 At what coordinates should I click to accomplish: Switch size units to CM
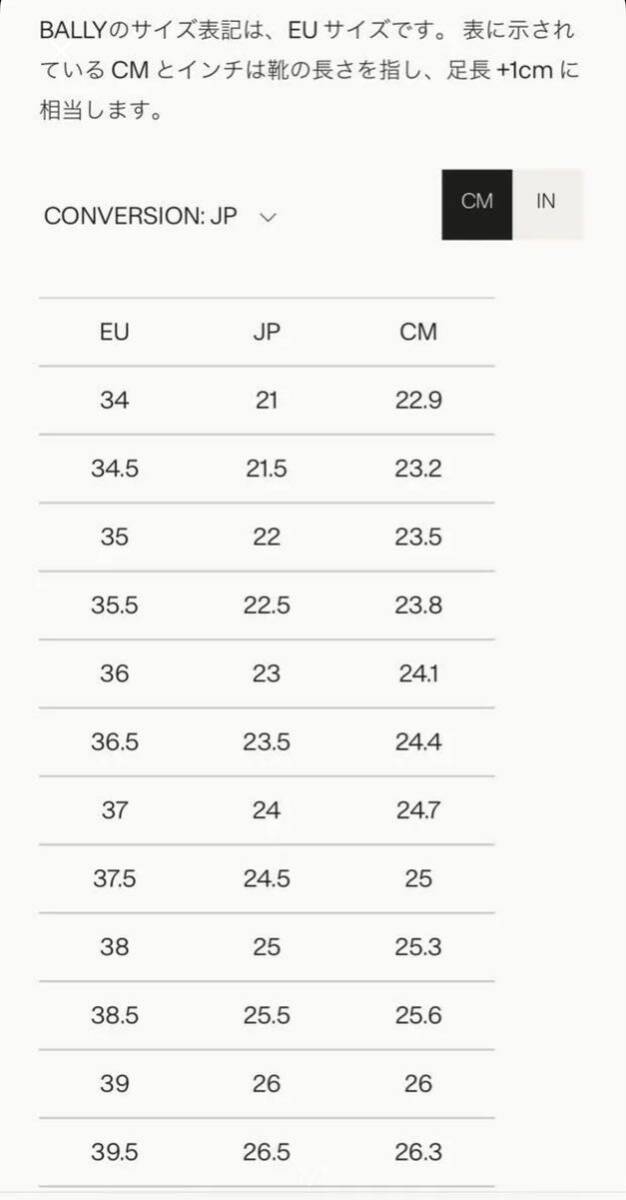click(477, 203)
